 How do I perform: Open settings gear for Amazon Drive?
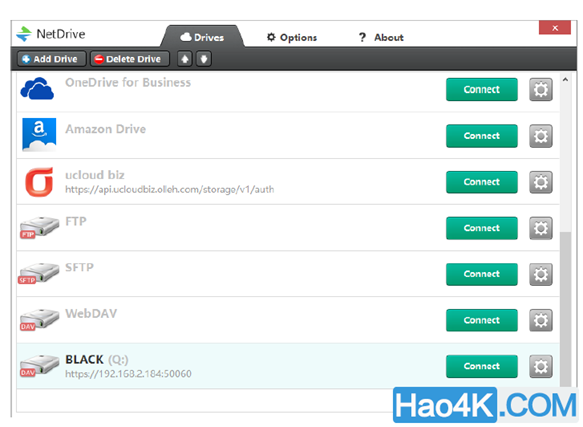(541, 136)
